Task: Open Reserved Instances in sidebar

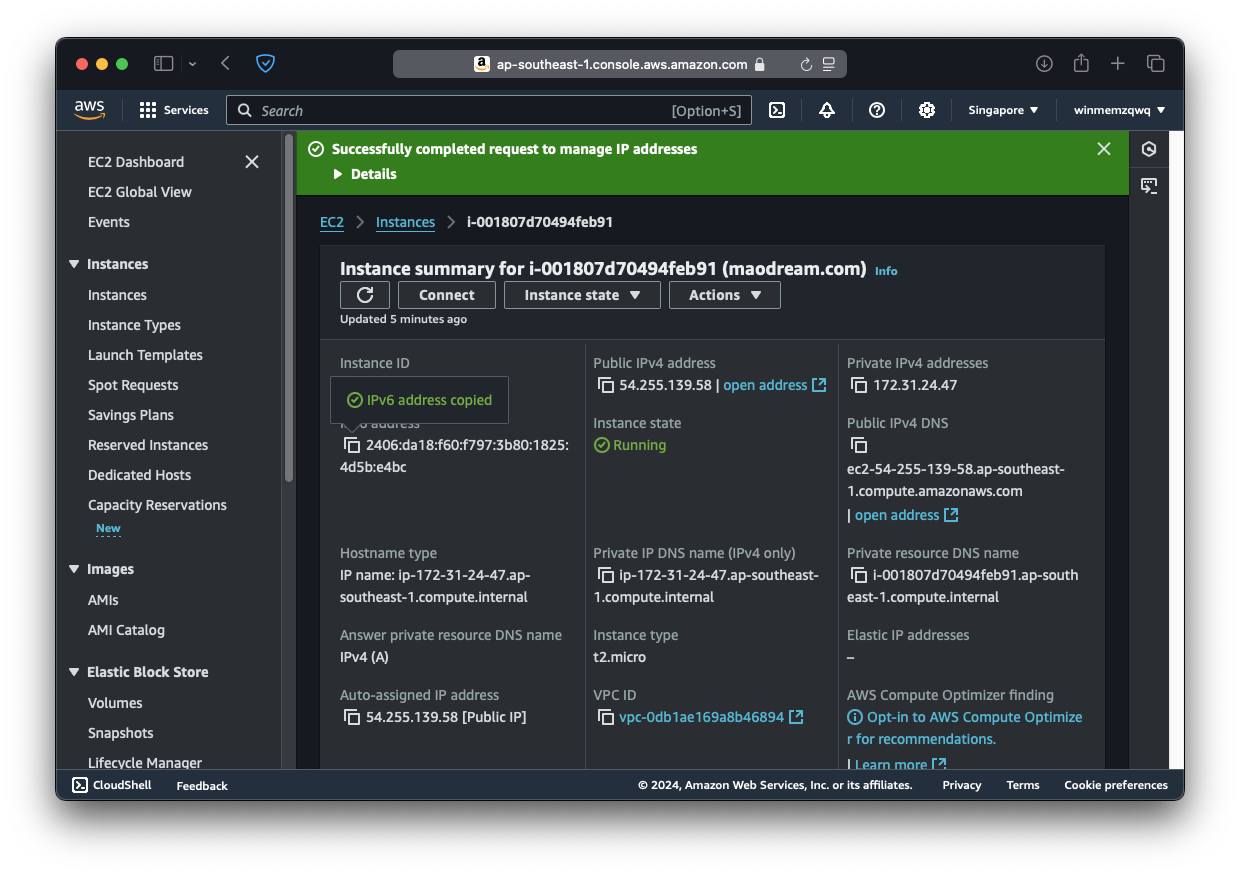Action: tap(148, 445)
